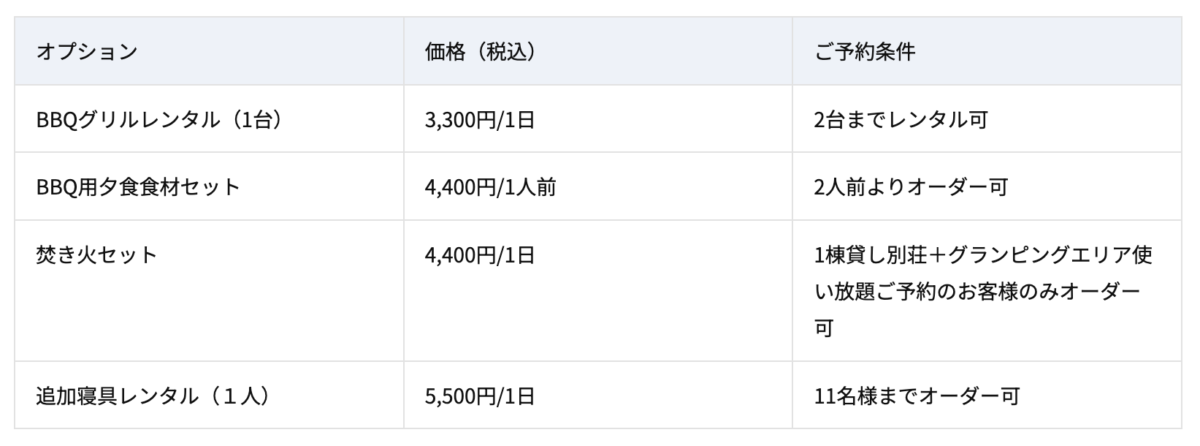Viewport: 1200px width, 446px height.
Task: Click the 4,400円/1人前 price cell
Action: 490,187
